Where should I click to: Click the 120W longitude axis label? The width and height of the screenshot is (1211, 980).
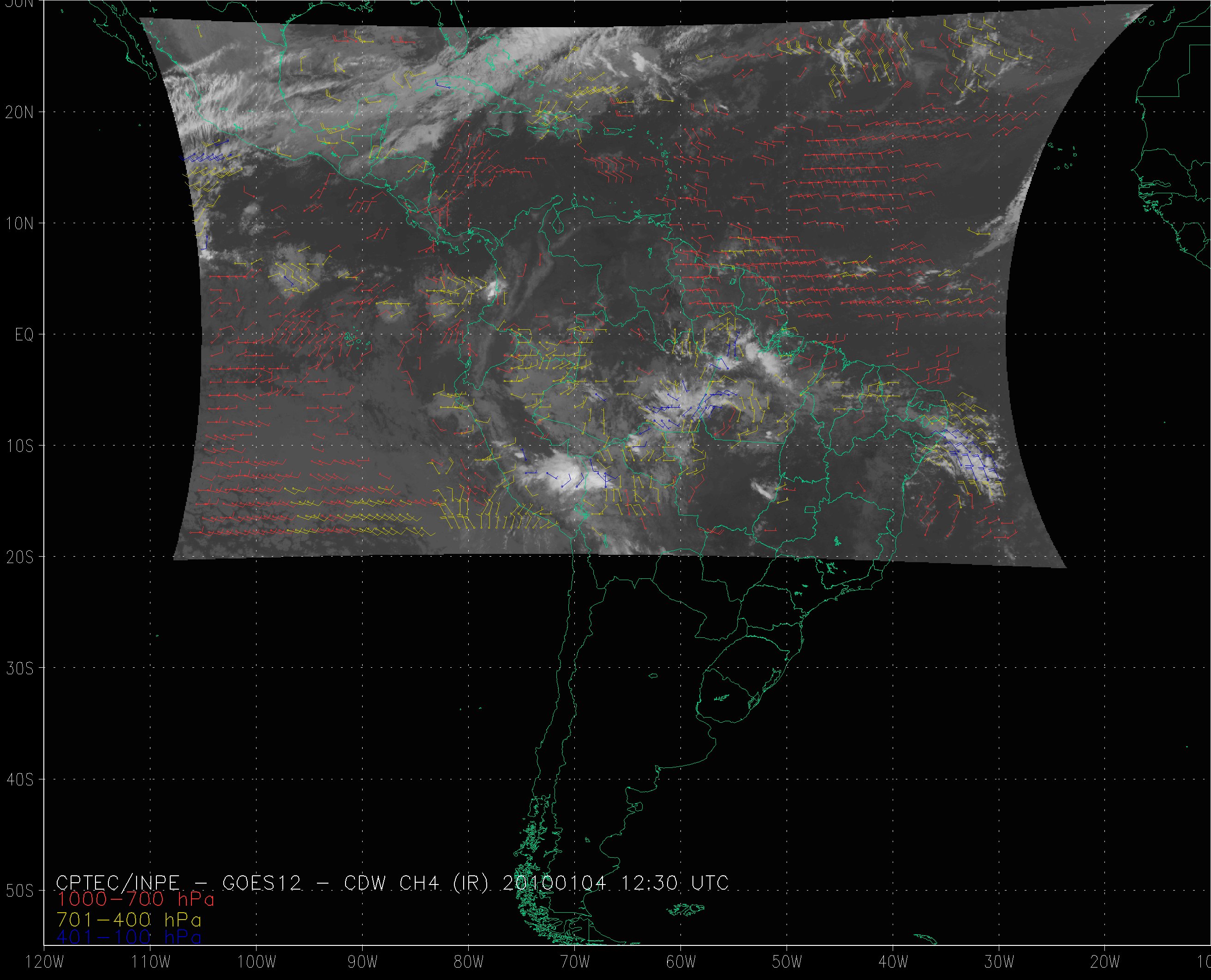click(45, 962)
